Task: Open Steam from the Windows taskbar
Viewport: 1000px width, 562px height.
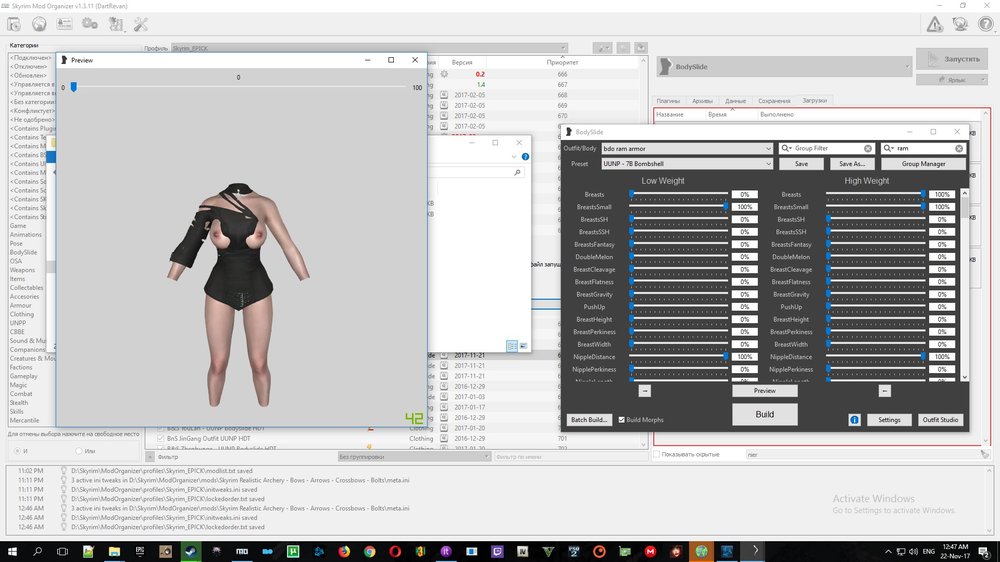Action: 190,551
